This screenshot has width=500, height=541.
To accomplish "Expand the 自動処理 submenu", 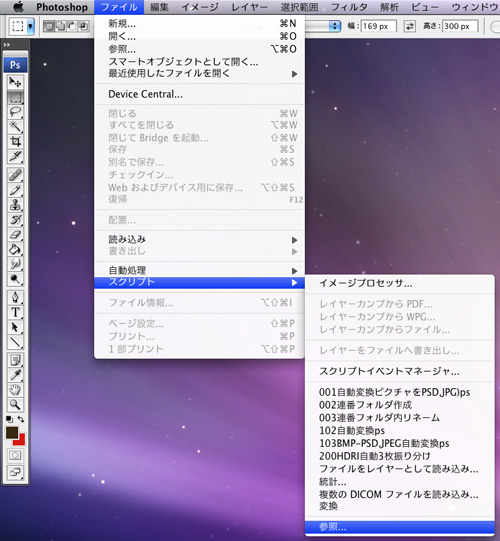I will pos(199,270).
